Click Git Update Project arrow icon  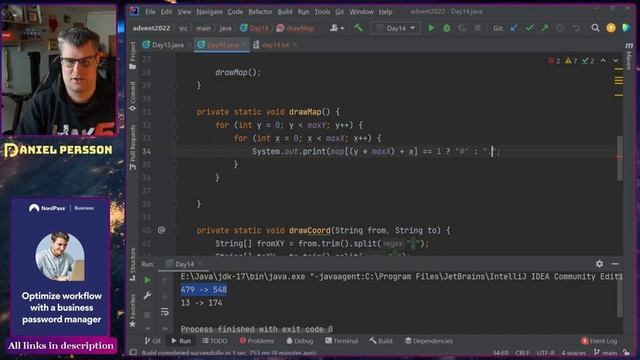pos(514,28)
